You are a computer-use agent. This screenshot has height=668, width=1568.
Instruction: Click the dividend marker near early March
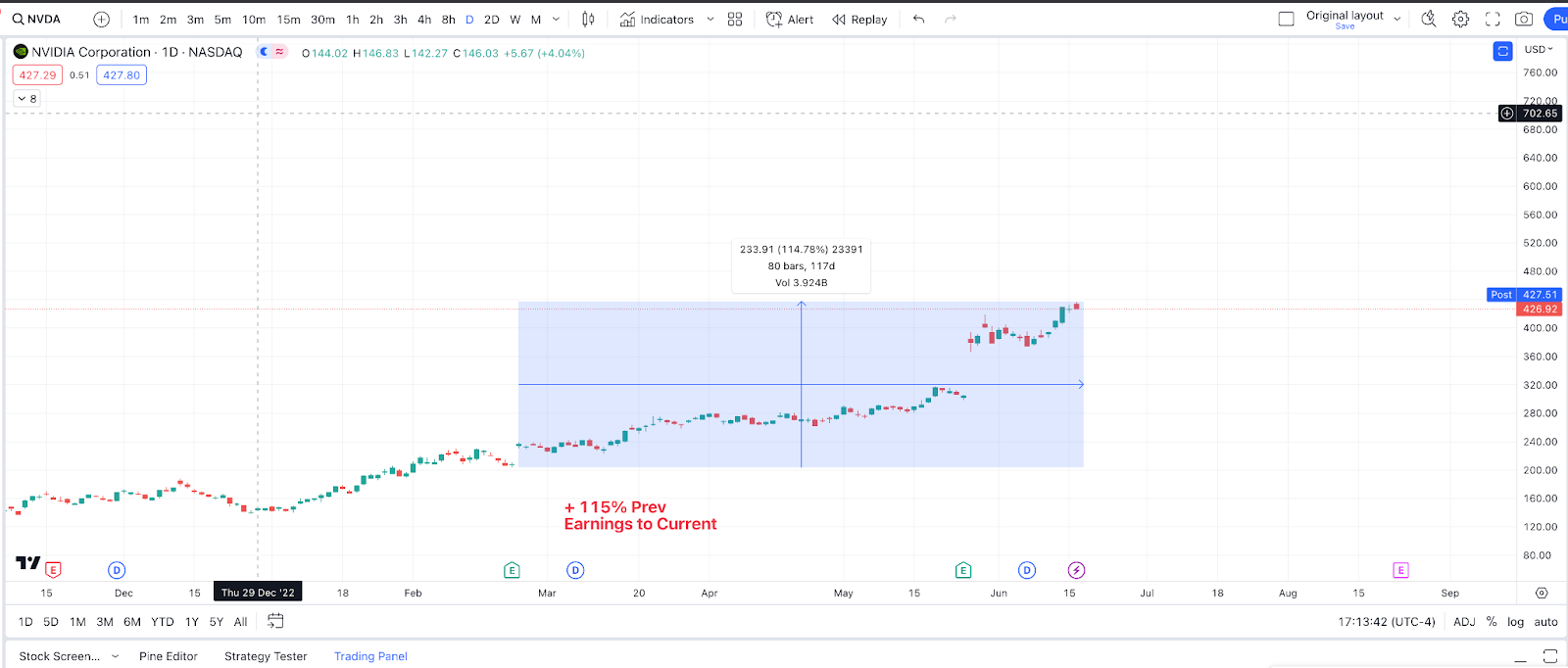[575, 570]
